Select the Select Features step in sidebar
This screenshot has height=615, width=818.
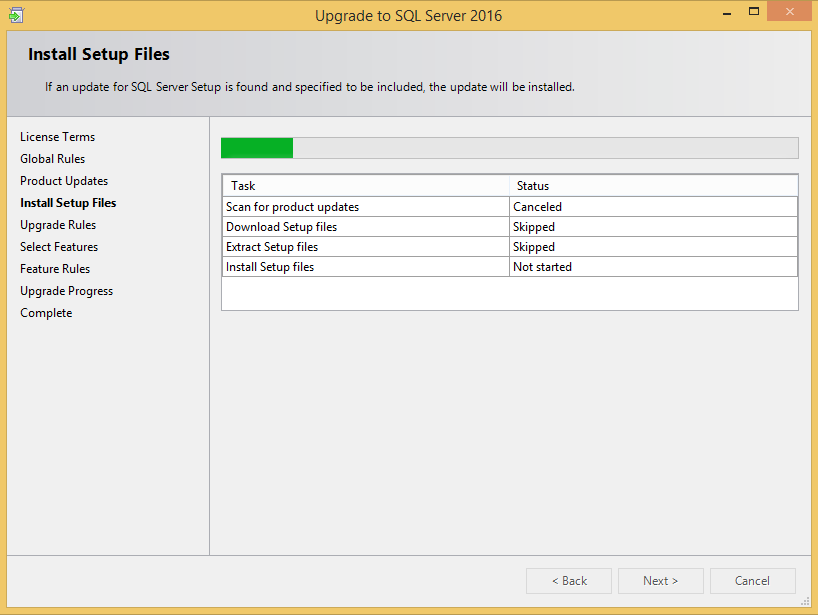(59, 247)
